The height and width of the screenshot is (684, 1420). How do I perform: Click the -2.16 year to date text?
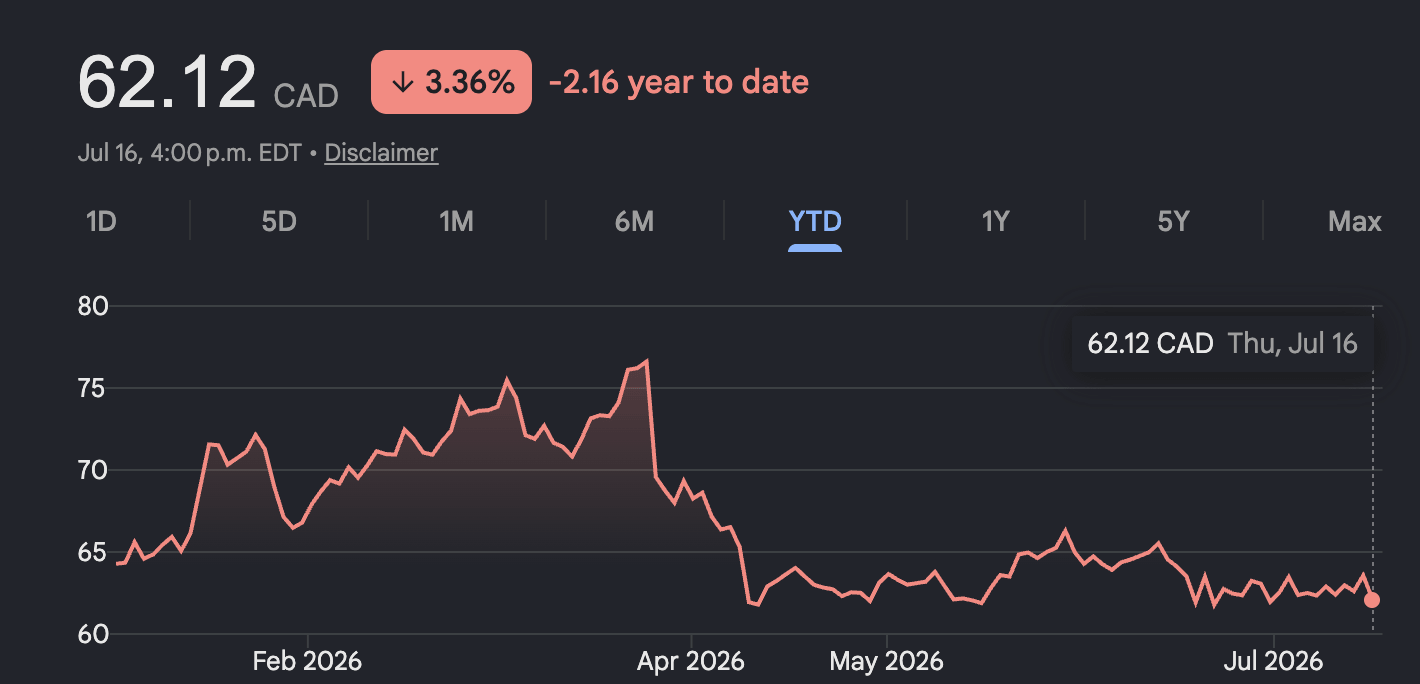click(x=679, y=82)
